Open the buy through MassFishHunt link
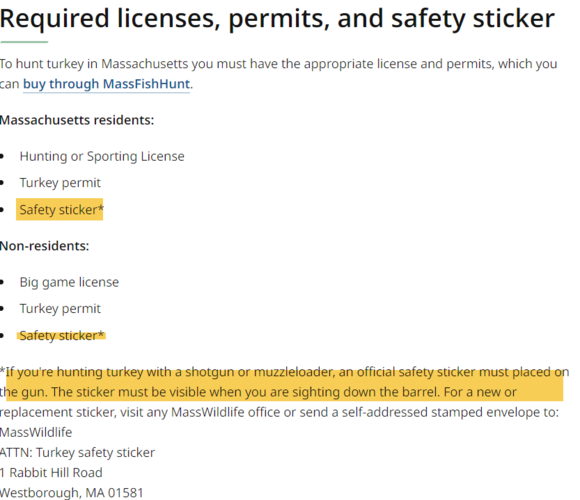580x500 pixels. point(106,84)
